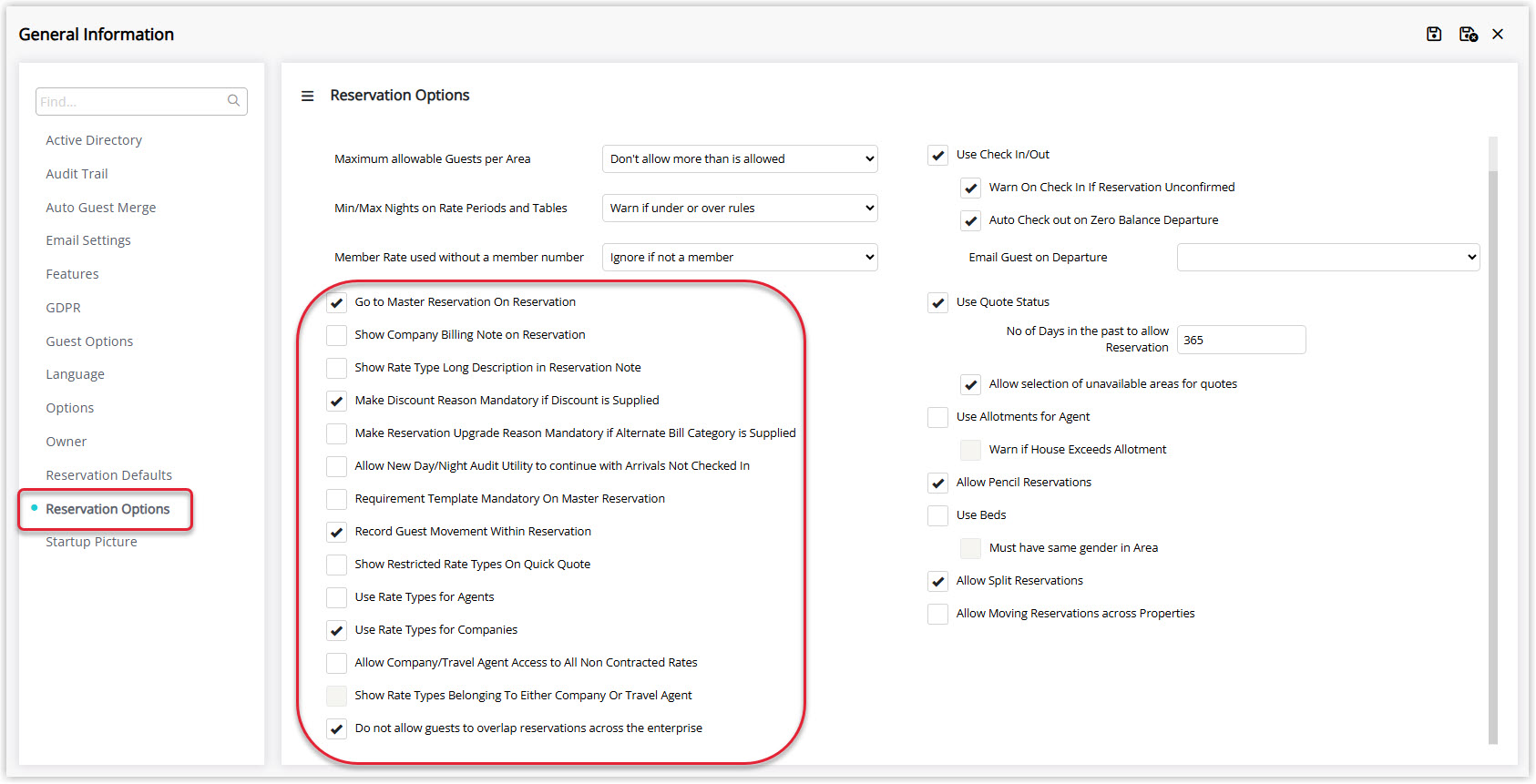1536x784 pixels.
Task: Toggle the hamburger menu beside Reservation Options
Action: (308, 96)
